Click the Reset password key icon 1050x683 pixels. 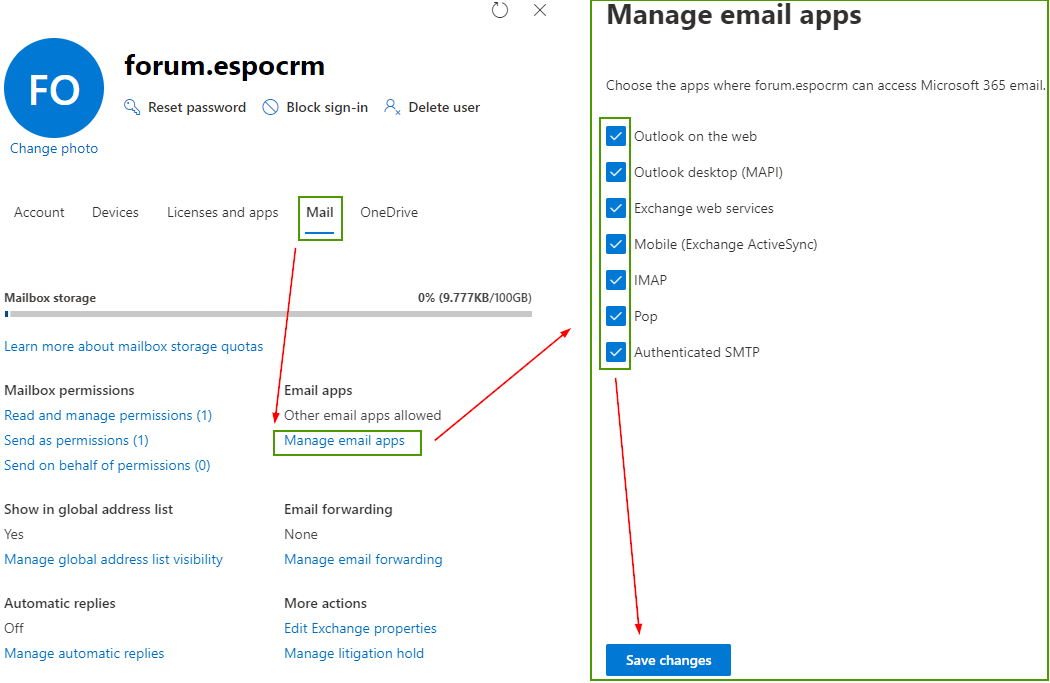[x=132, y=107]
